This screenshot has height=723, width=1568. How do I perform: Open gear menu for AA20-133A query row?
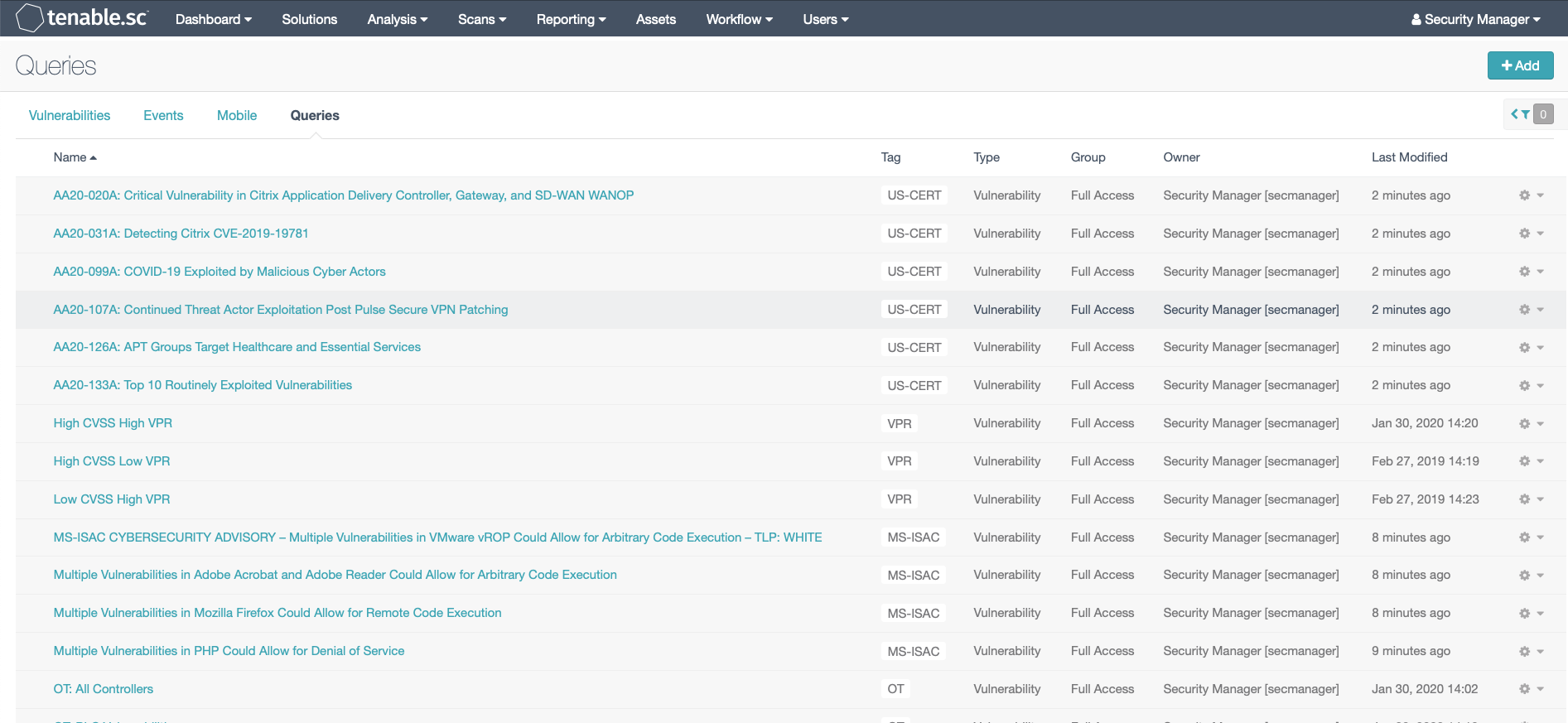click(1531, 386)
